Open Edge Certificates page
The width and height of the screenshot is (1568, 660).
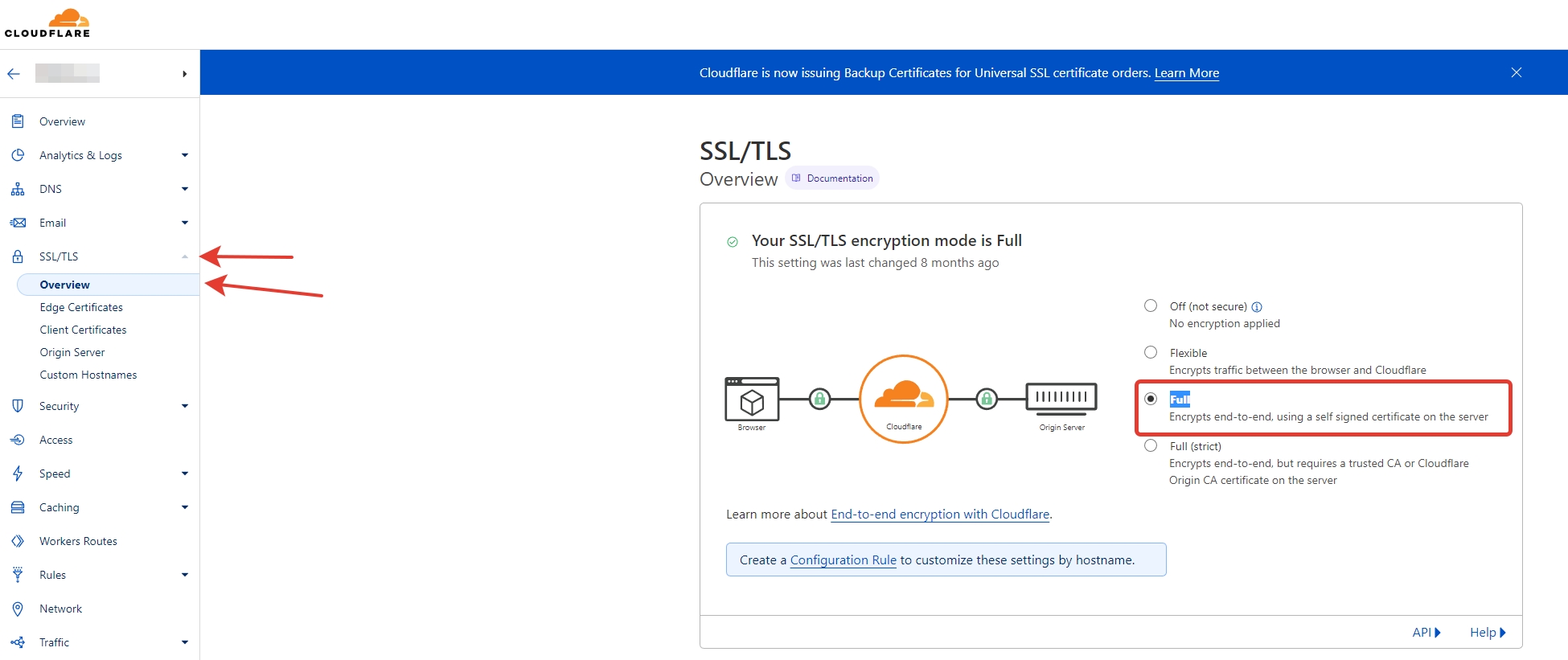(81, 307)
